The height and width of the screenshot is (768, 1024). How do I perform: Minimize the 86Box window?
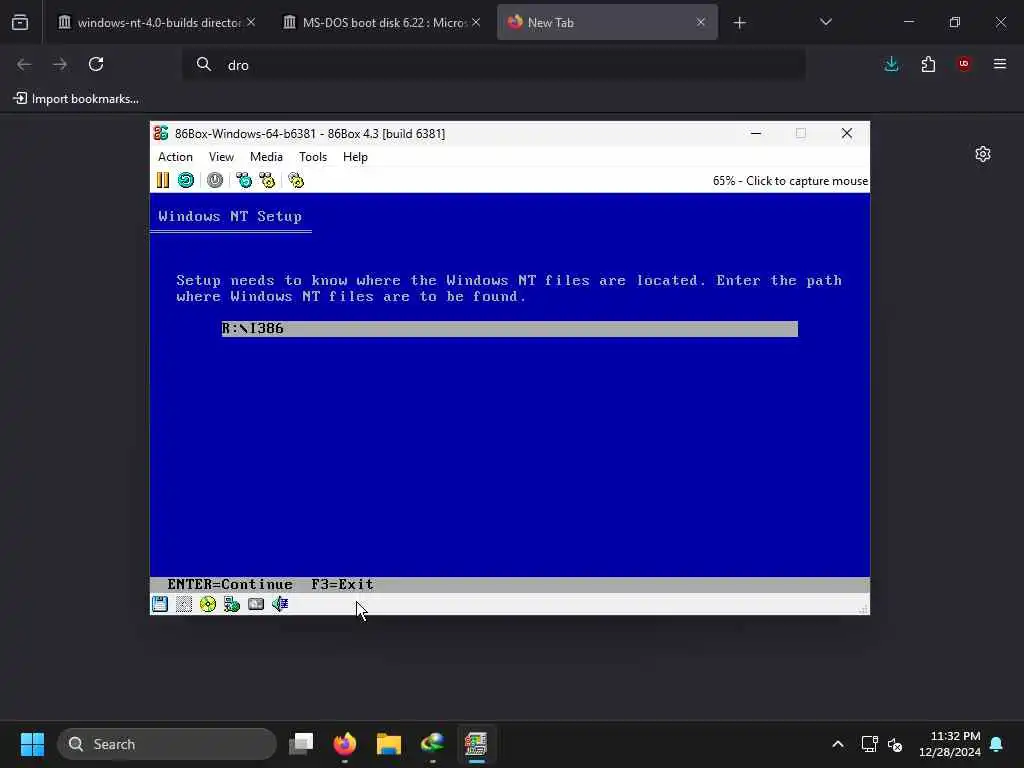[756, 133]
